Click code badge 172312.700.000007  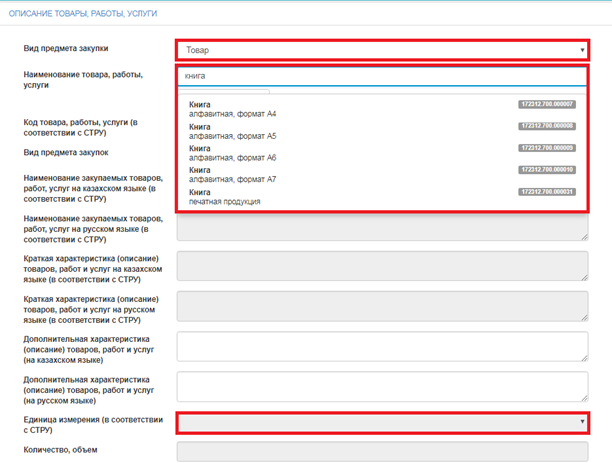pos(547,104)
